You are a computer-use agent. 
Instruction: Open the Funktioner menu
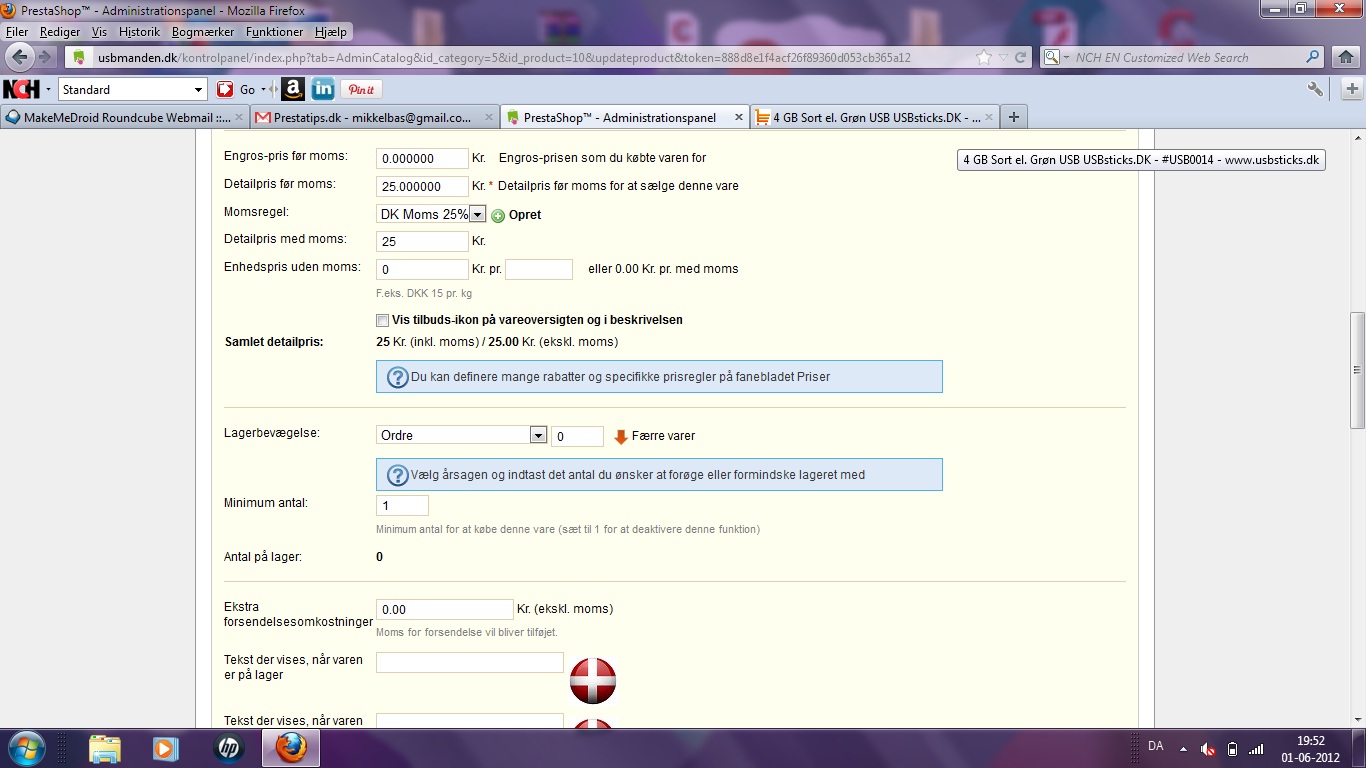(x=275, y=32)
